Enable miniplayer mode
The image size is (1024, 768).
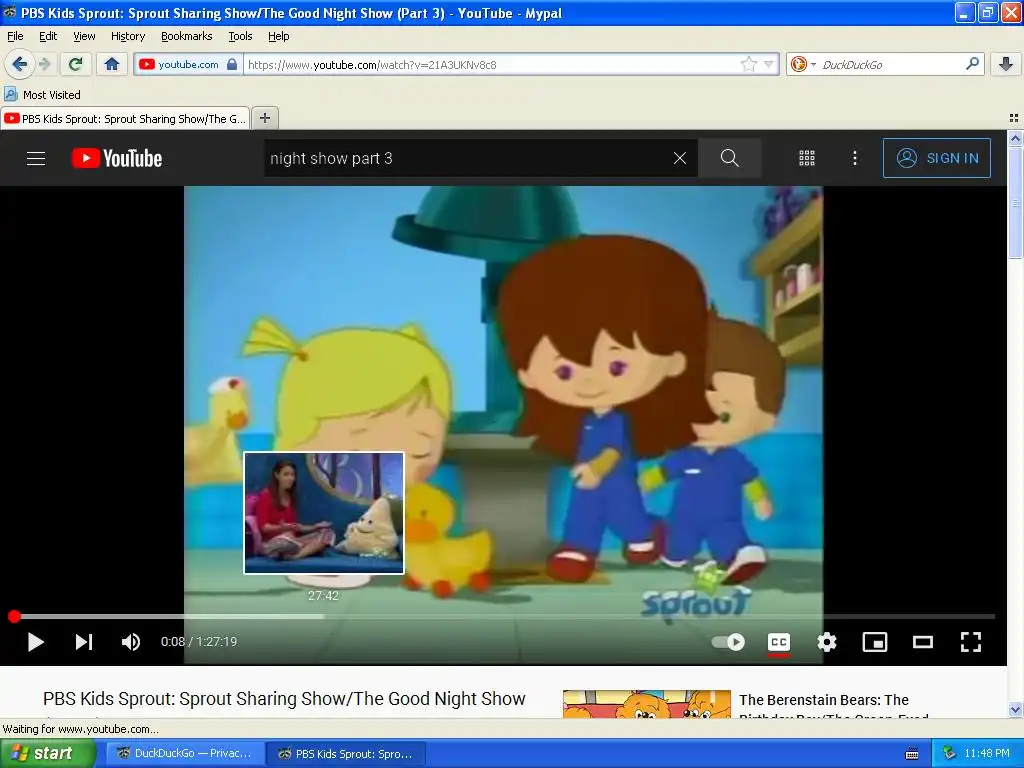coord(874,642)
